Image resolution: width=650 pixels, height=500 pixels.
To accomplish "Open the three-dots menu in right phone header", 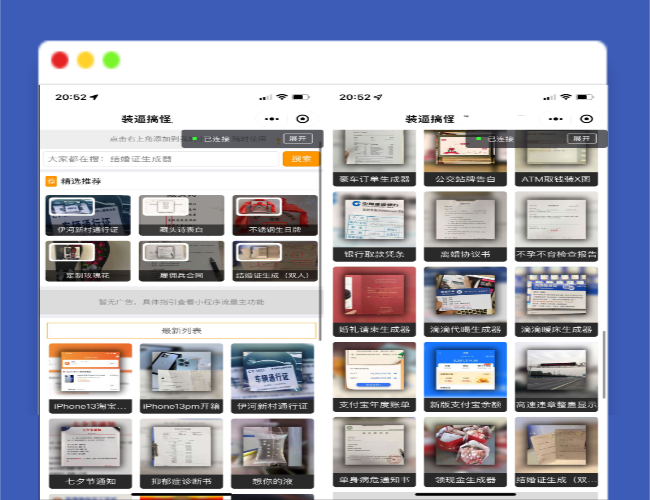I will [555, 119].
